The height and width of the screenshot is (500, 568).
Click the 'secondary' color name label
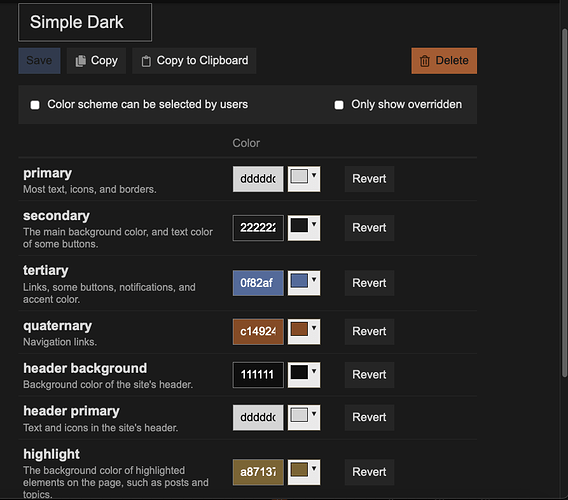click(56, 216)
